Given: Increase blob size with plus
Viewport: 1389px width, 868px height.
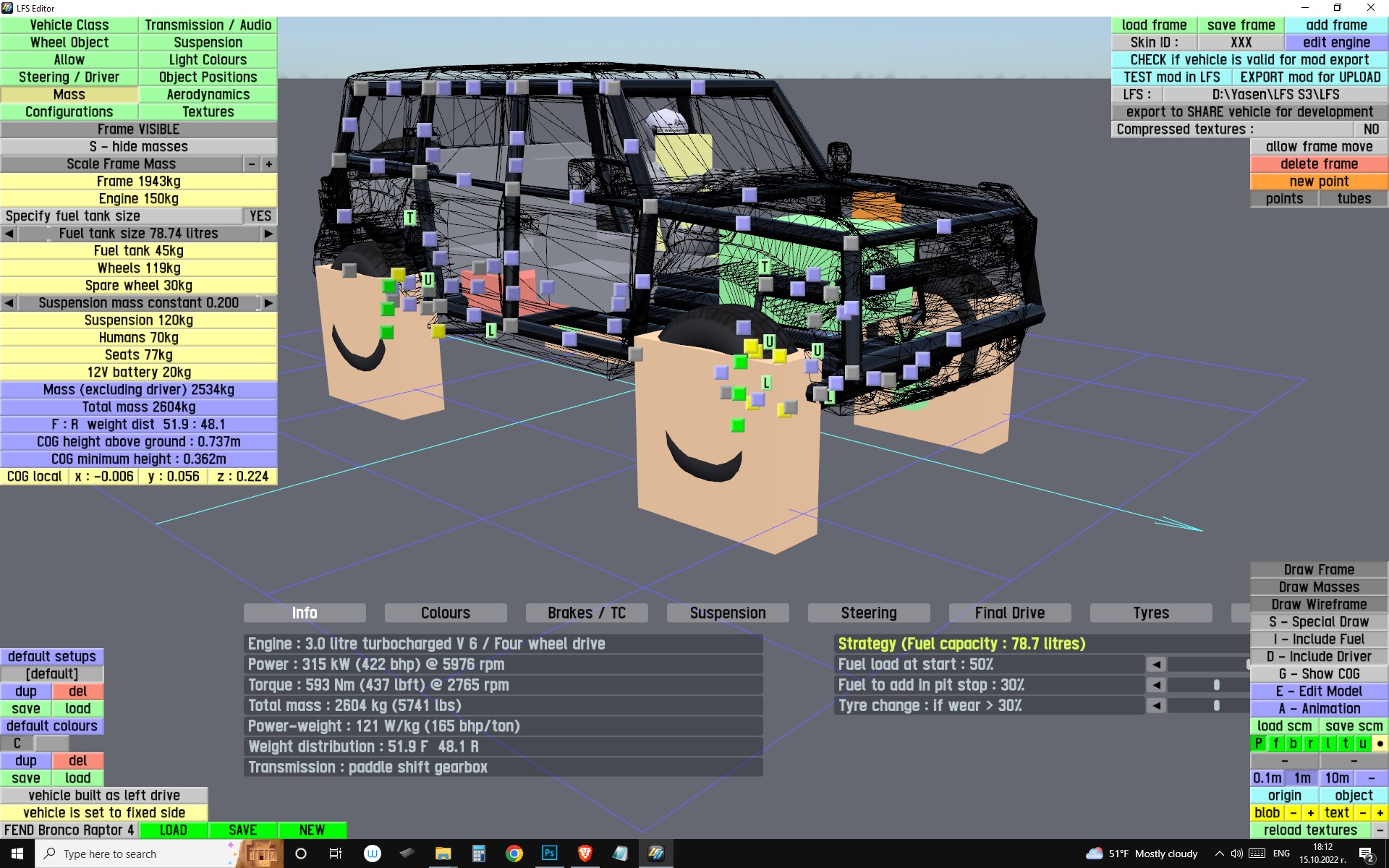Looking at the screenshot, I should (1310, 812).
